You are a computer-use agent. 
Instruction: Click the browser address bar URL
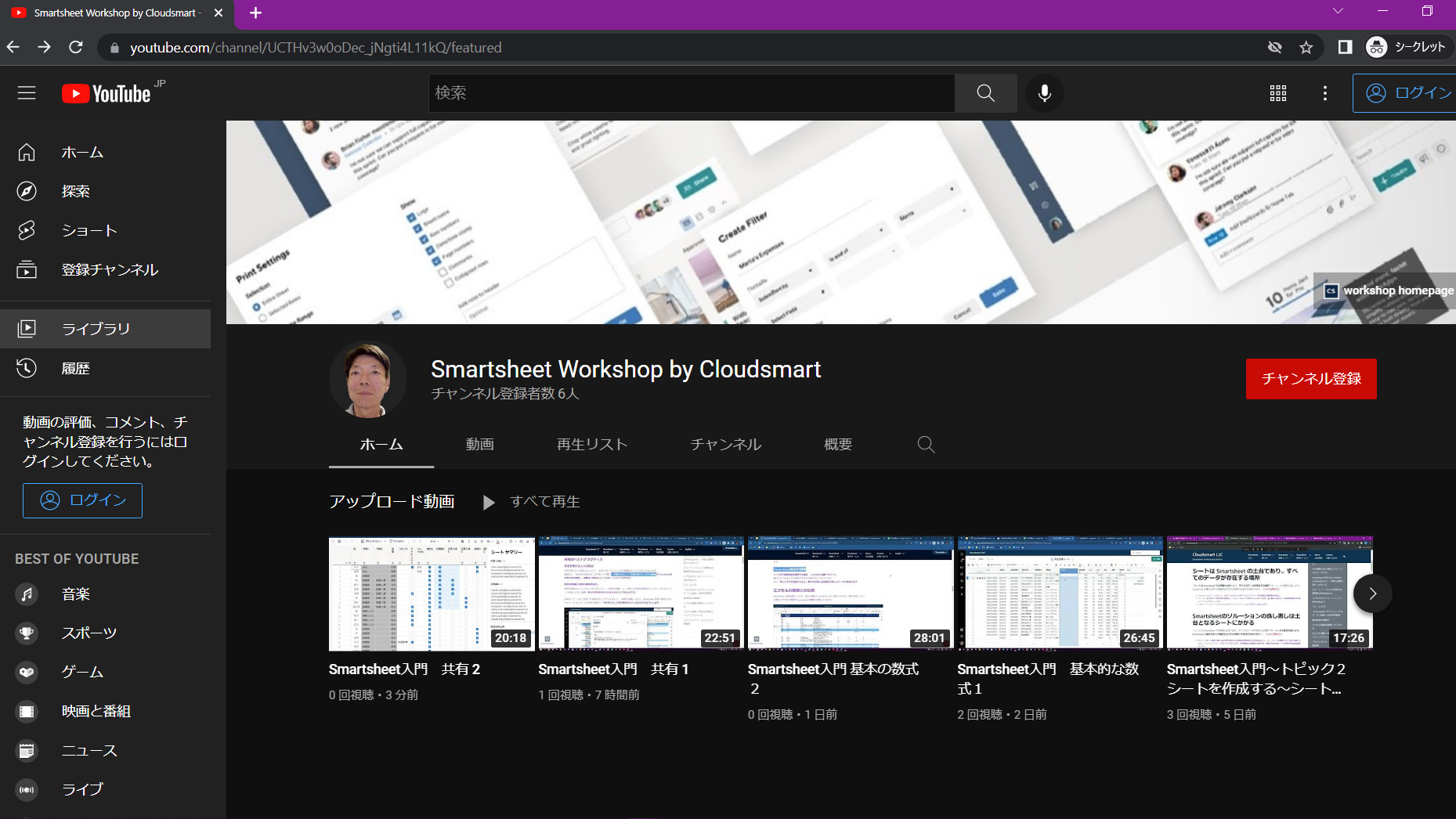(316, 48)
